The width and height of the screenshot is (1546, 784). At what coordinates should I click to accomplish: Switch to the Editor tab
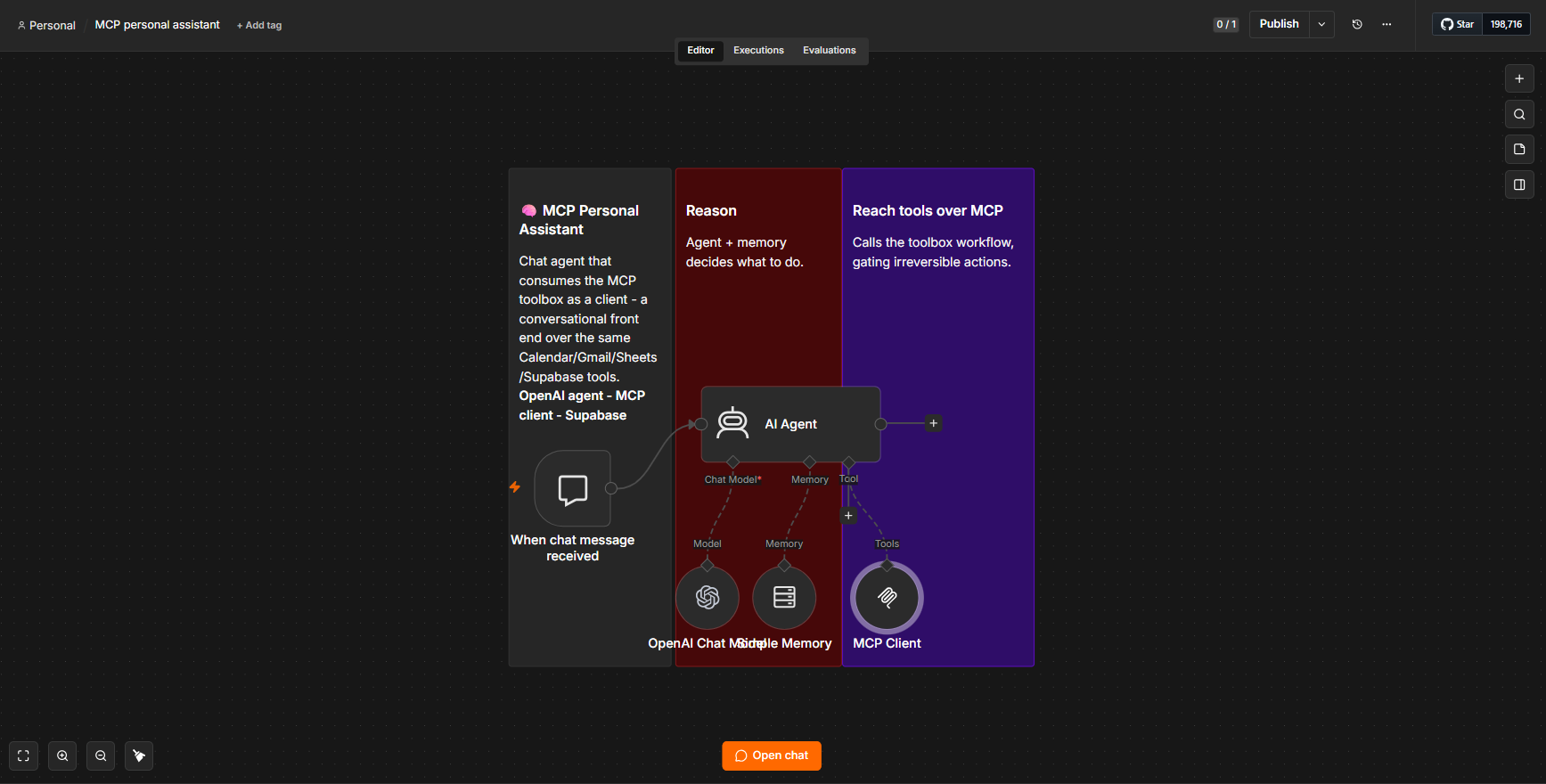point(700,51)
